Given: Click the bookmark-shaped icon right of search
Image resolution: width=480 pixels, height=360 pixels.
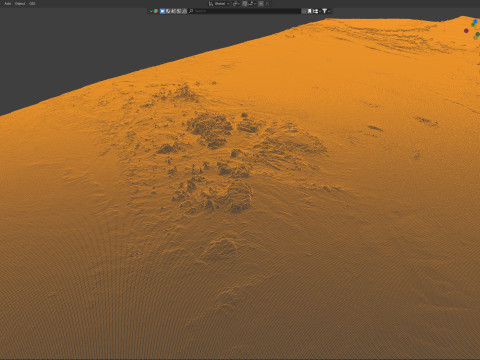Looking at the screenshot, I should point(309,11).
